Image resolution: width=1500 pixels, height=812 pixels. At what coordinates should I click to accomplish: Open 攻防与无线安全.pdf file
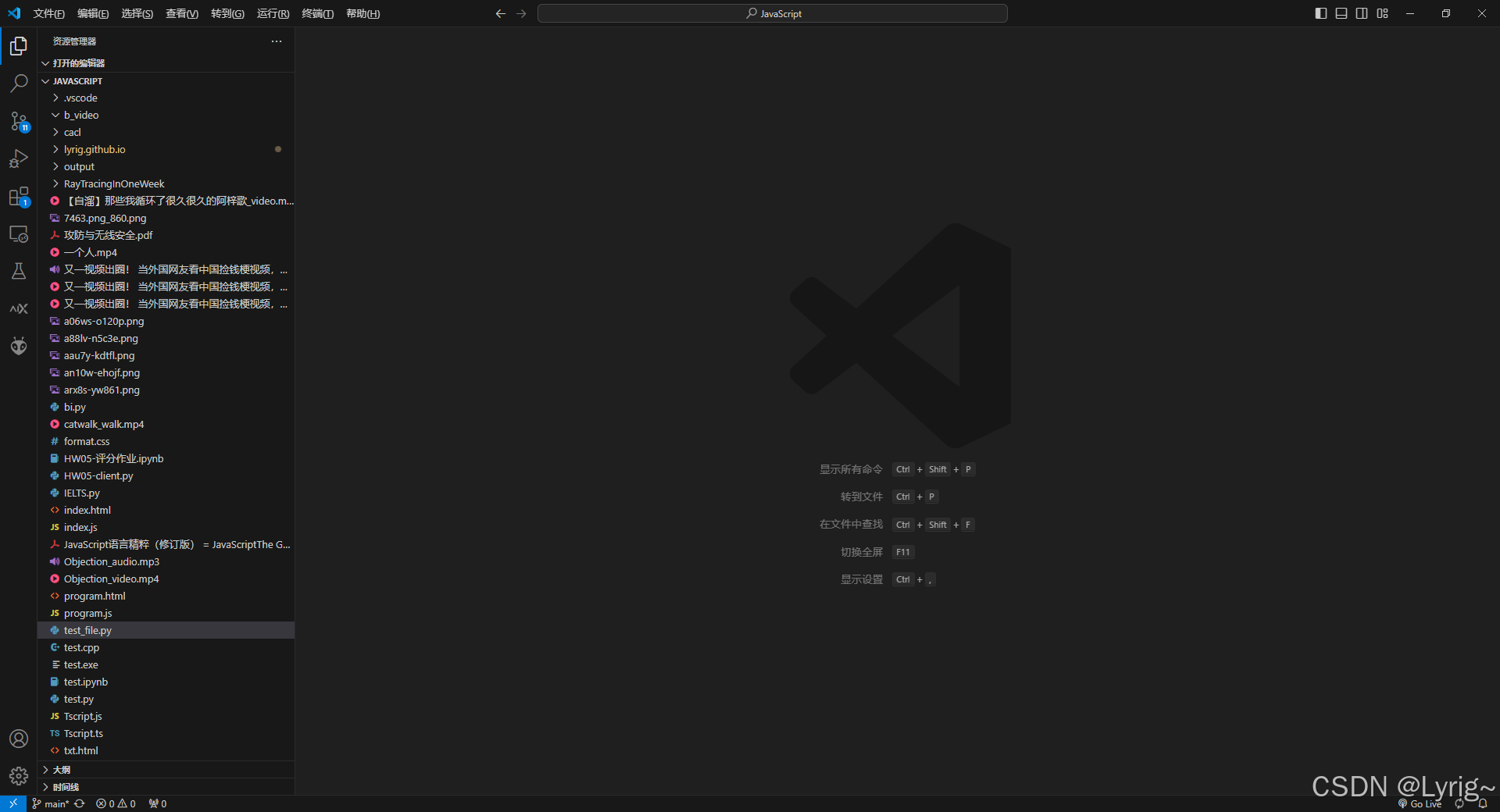pyautogui.click(x=166, y=235)
